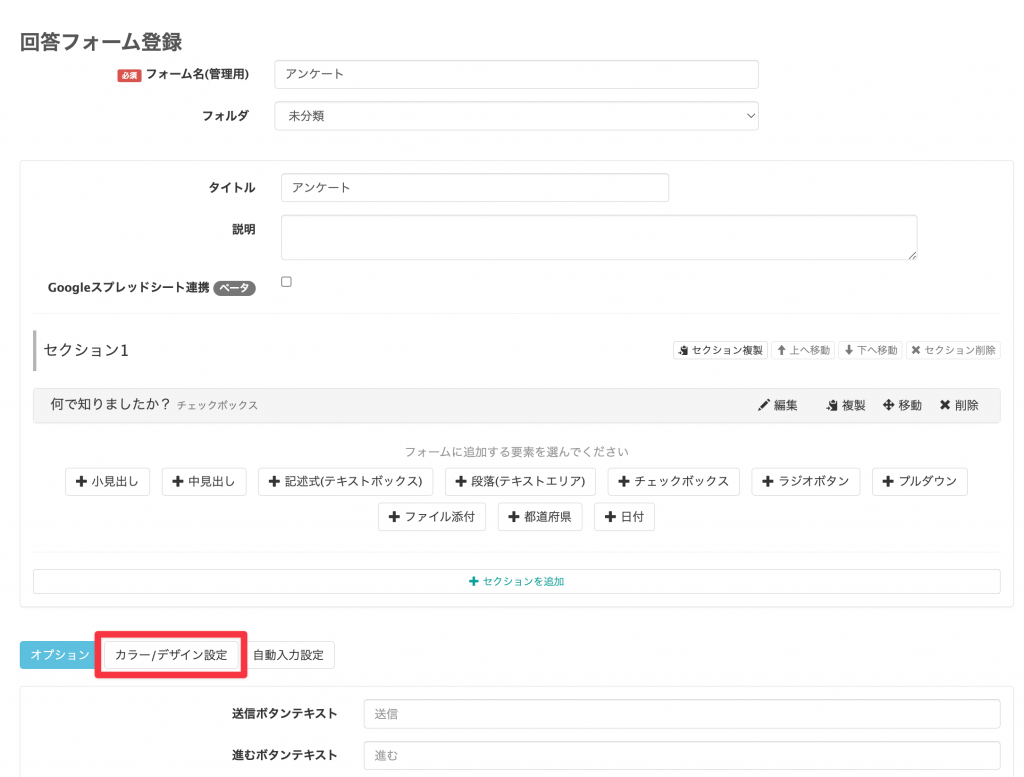Image resolution: width=1024 pixels, height=777 pixels.
Task: Open the カラー/デザイン設定 tab
Action: coord(171,654)
